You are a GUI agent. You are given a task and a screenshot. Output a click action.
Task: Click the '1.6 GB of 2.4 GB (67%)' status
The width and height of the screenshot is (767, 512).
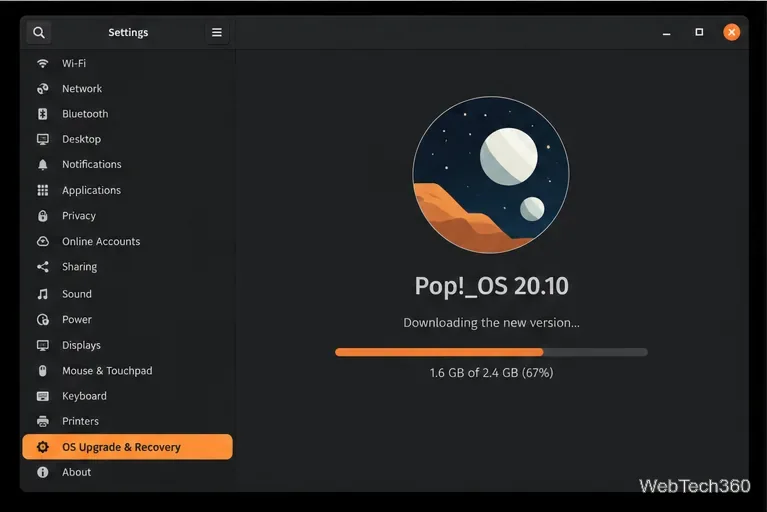coord(491,373)
